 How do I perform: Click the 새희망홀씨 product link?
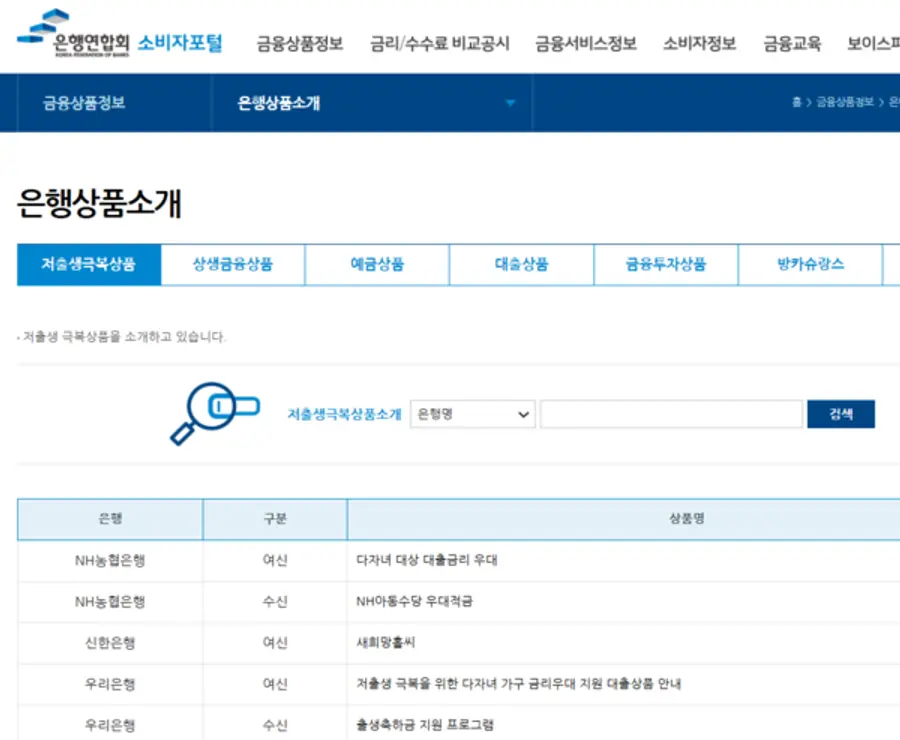coord(385,643)
